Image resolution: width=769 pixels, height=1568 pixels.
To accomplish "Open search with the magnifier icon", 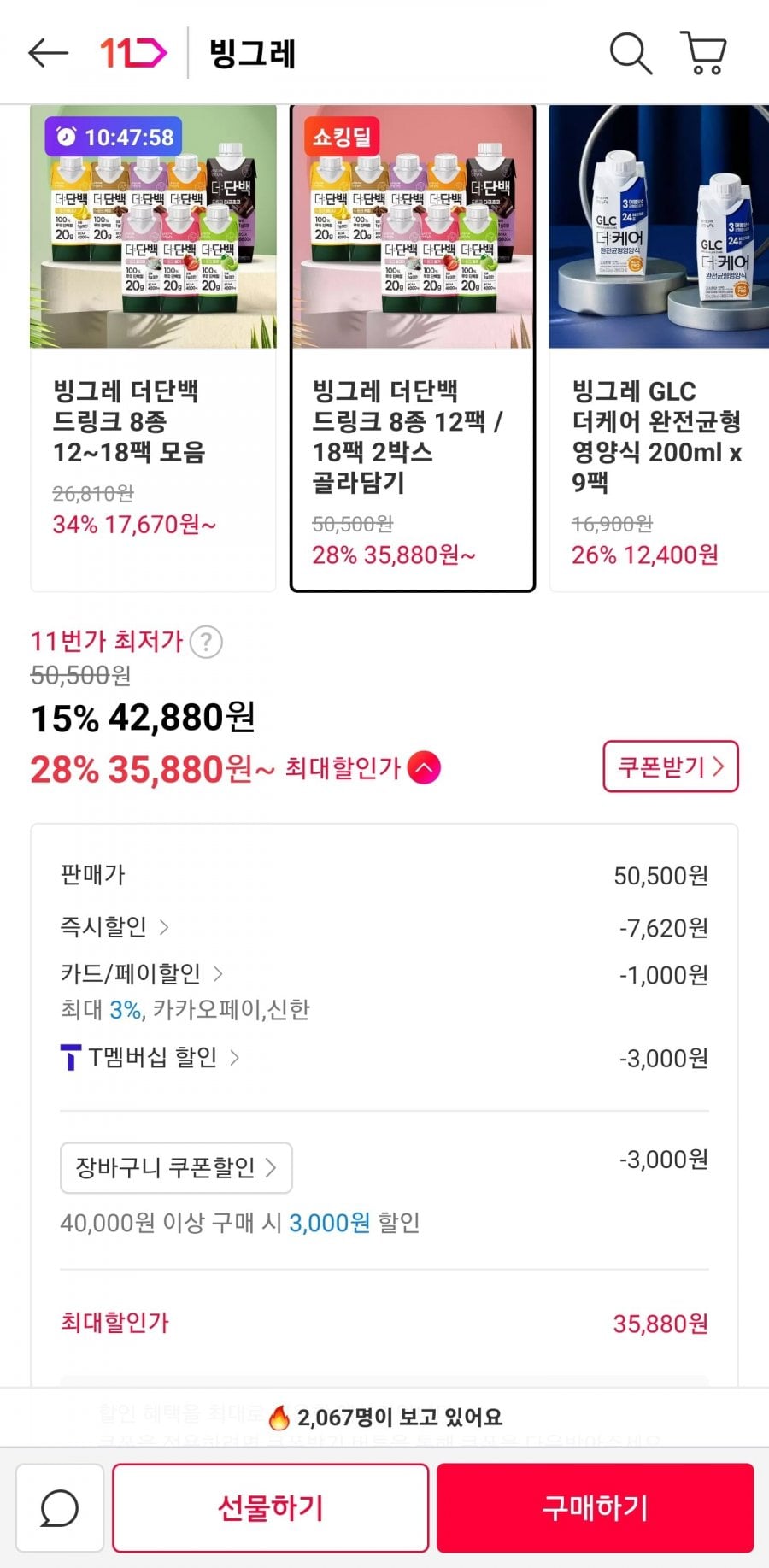I will (631, 53).
